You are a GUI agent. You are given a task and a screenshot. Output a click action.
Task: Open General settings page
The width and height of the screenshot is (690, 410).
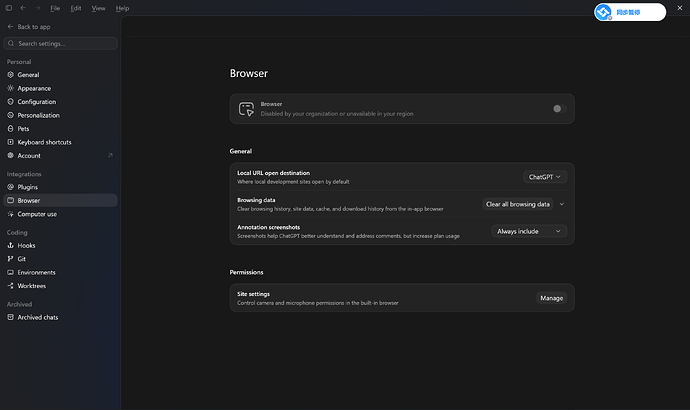point(60,75)
